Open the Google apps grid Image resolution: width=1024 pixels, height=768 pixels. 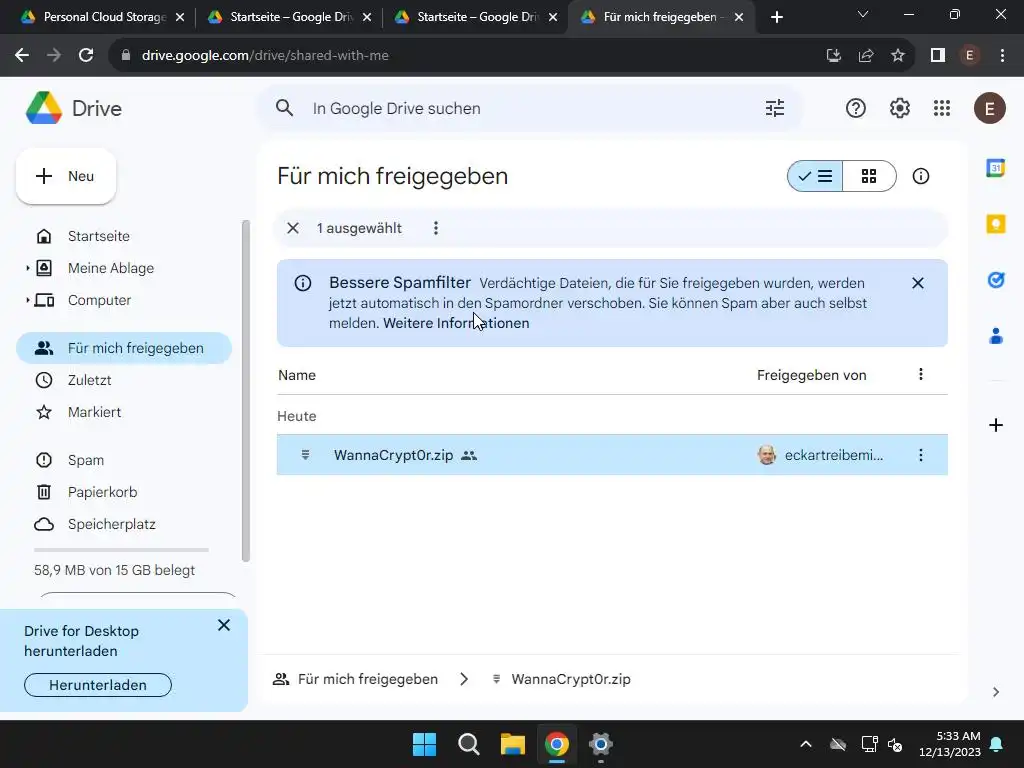(x=942, y=108)
